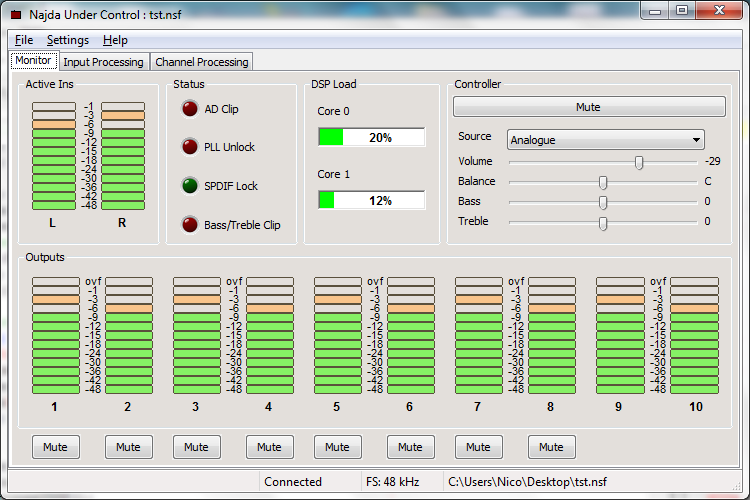750x500 pixels.
Task: Open the Source dropdown showing Analogue
Action: coord(606,140)
